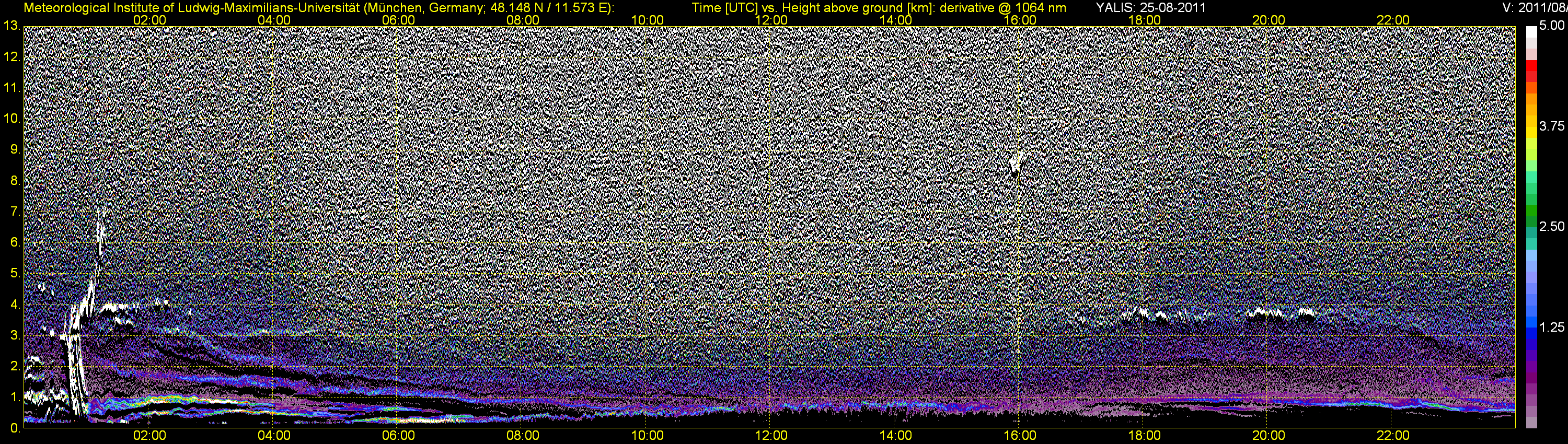Click the 13. height axis label
Image resolution: width=1568 pixels, height=444 pixels.
(11, 26)
